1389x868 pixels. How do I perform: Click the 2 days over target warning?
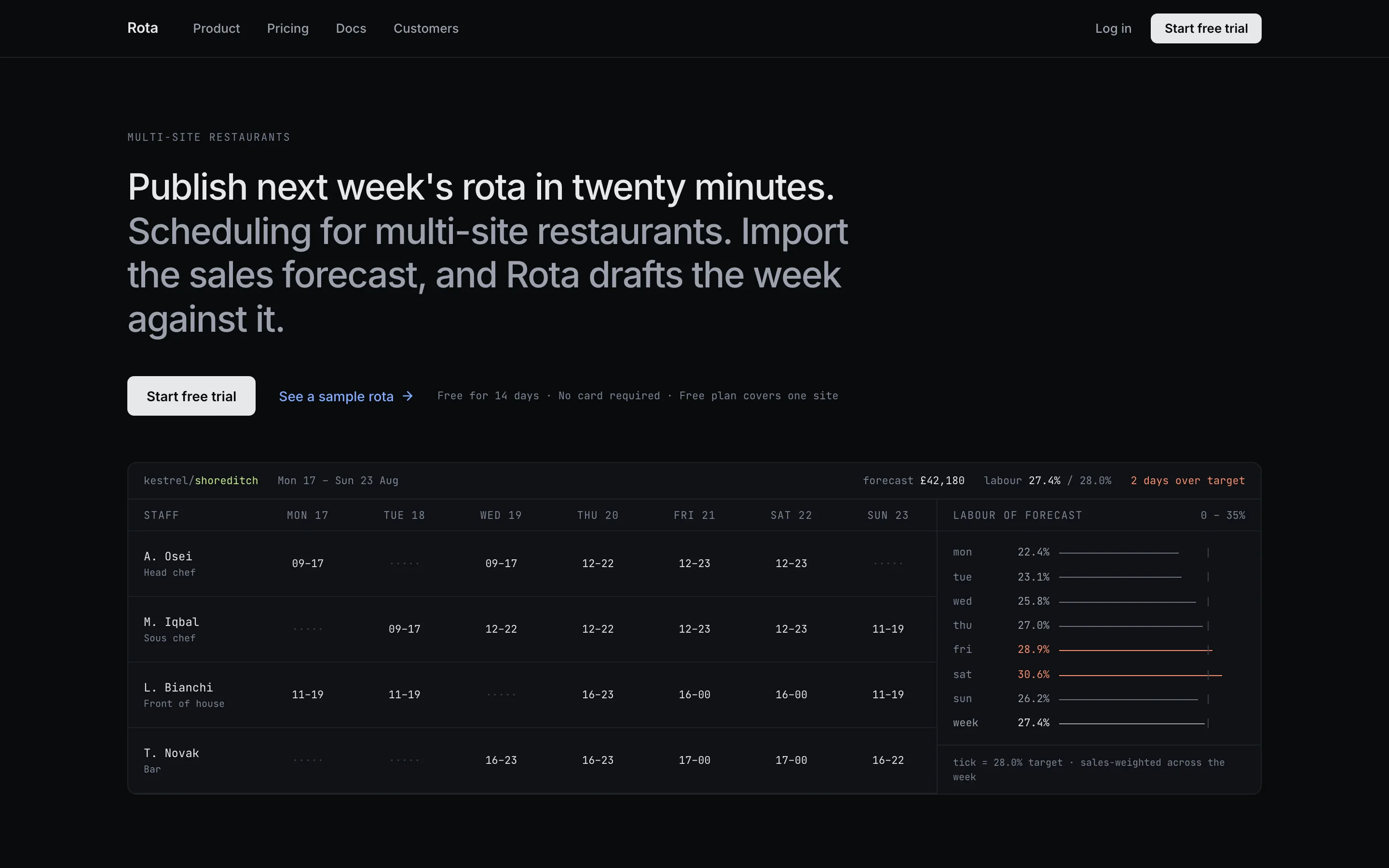click(x=1187, y=480)
